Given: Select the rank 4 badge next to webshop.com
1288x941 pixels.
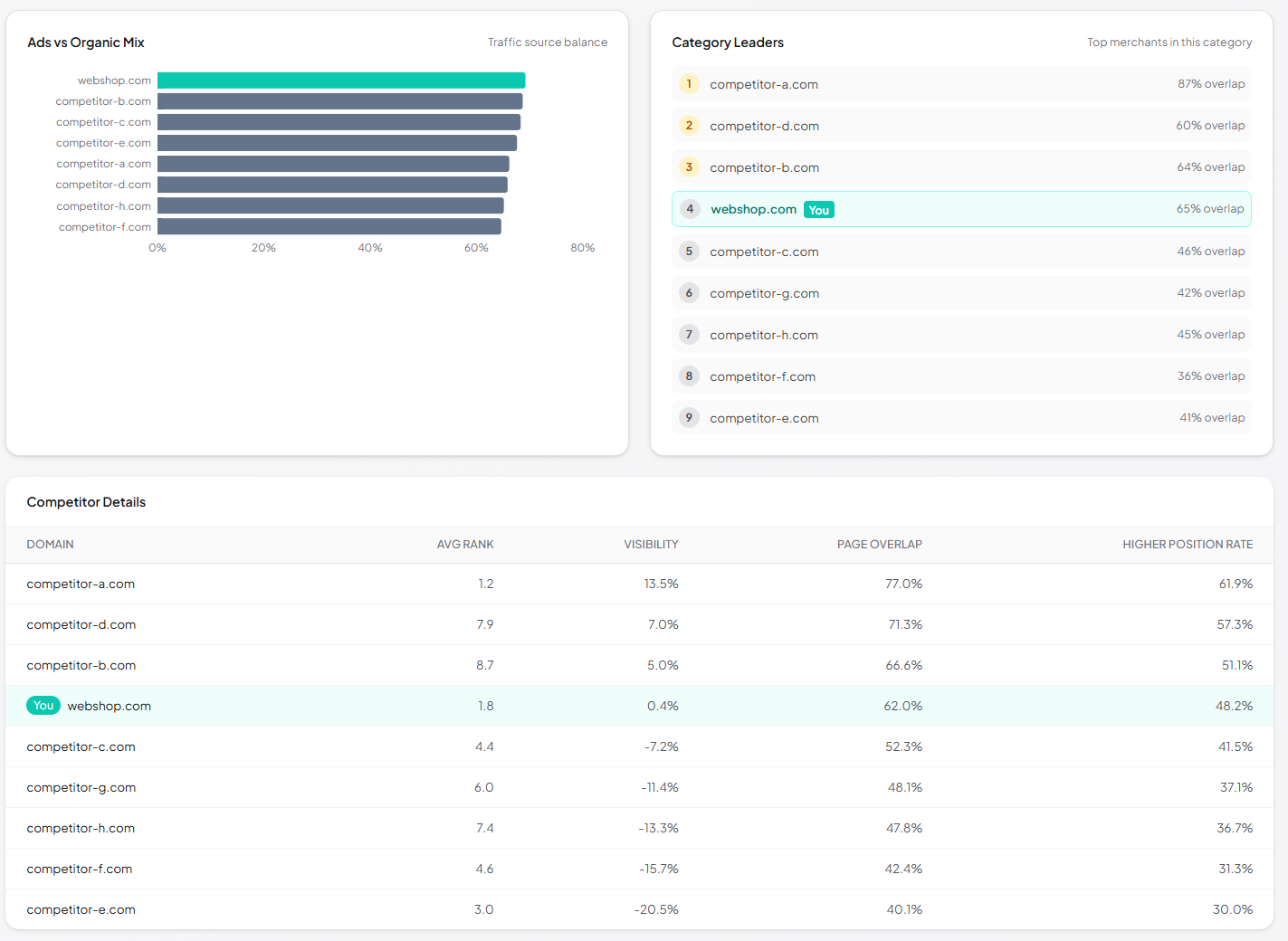Looking at the screenshot, I should point(689,208).
